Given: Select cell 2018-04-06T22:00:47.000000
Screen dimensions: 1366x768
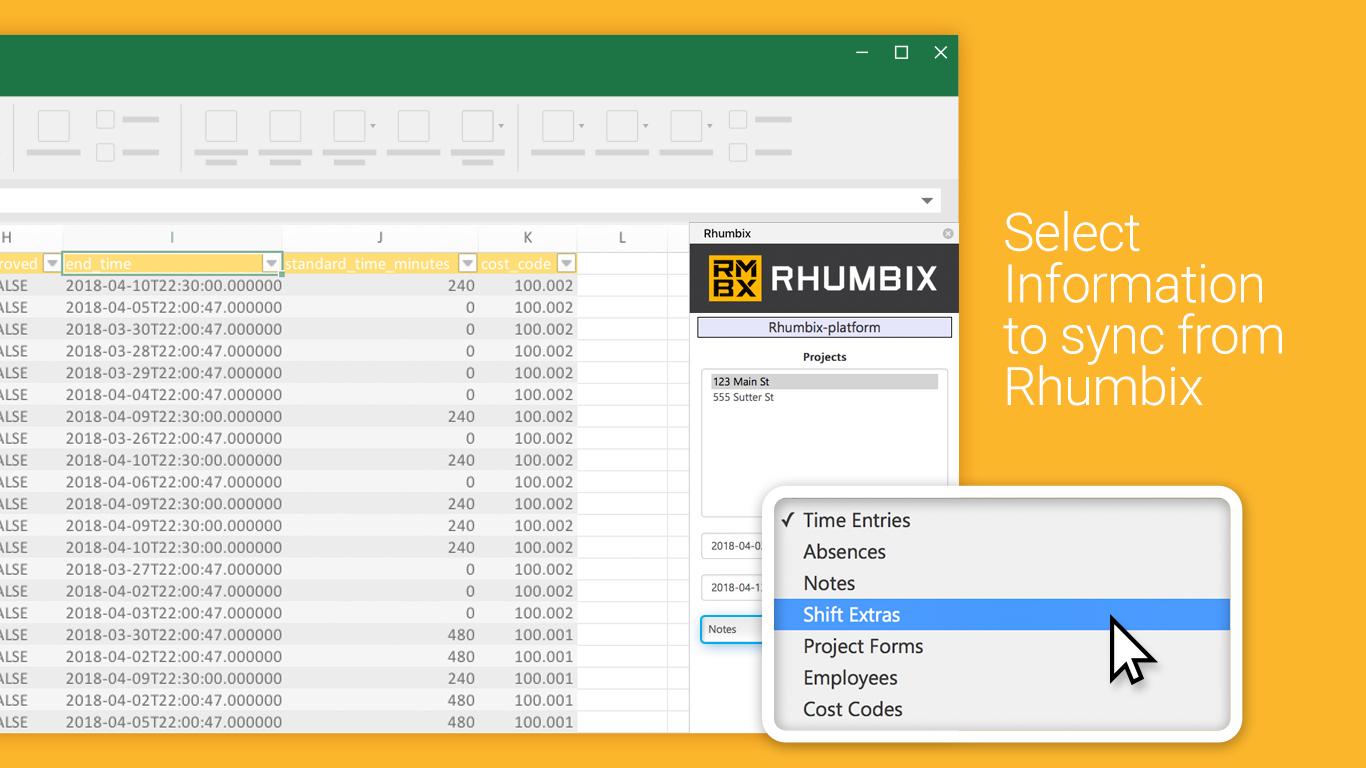Looking at the screenshot, I should point(172,482).
